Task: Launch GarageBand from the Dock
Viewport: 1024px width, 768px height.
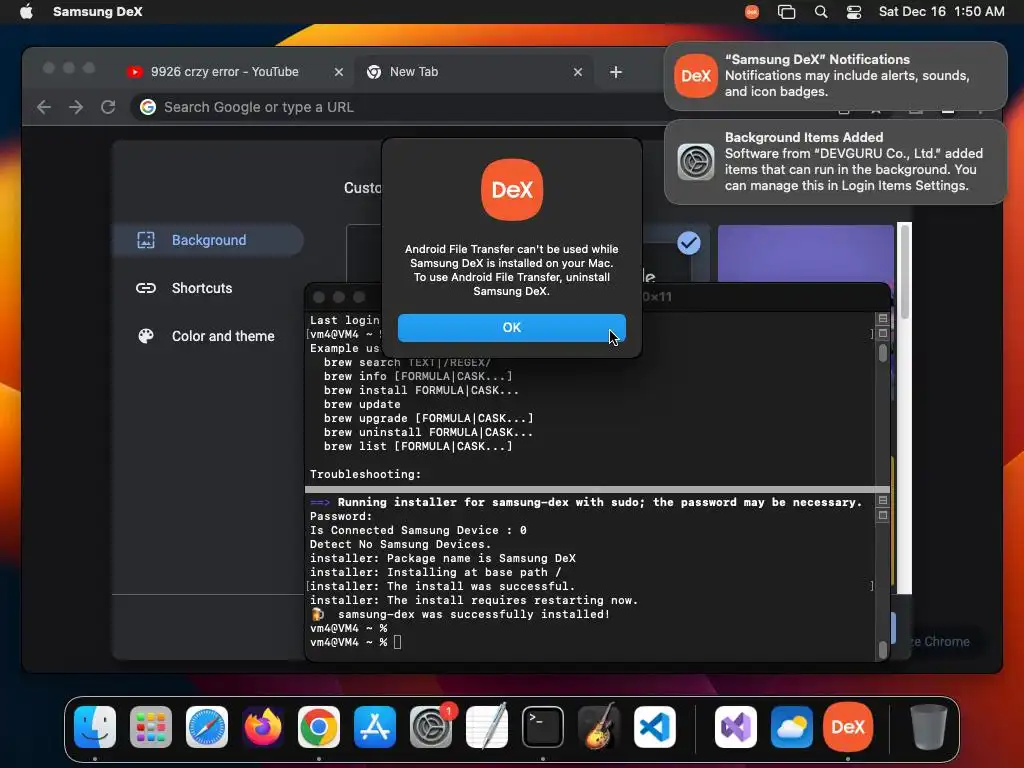Action: [x=599, y=726]
